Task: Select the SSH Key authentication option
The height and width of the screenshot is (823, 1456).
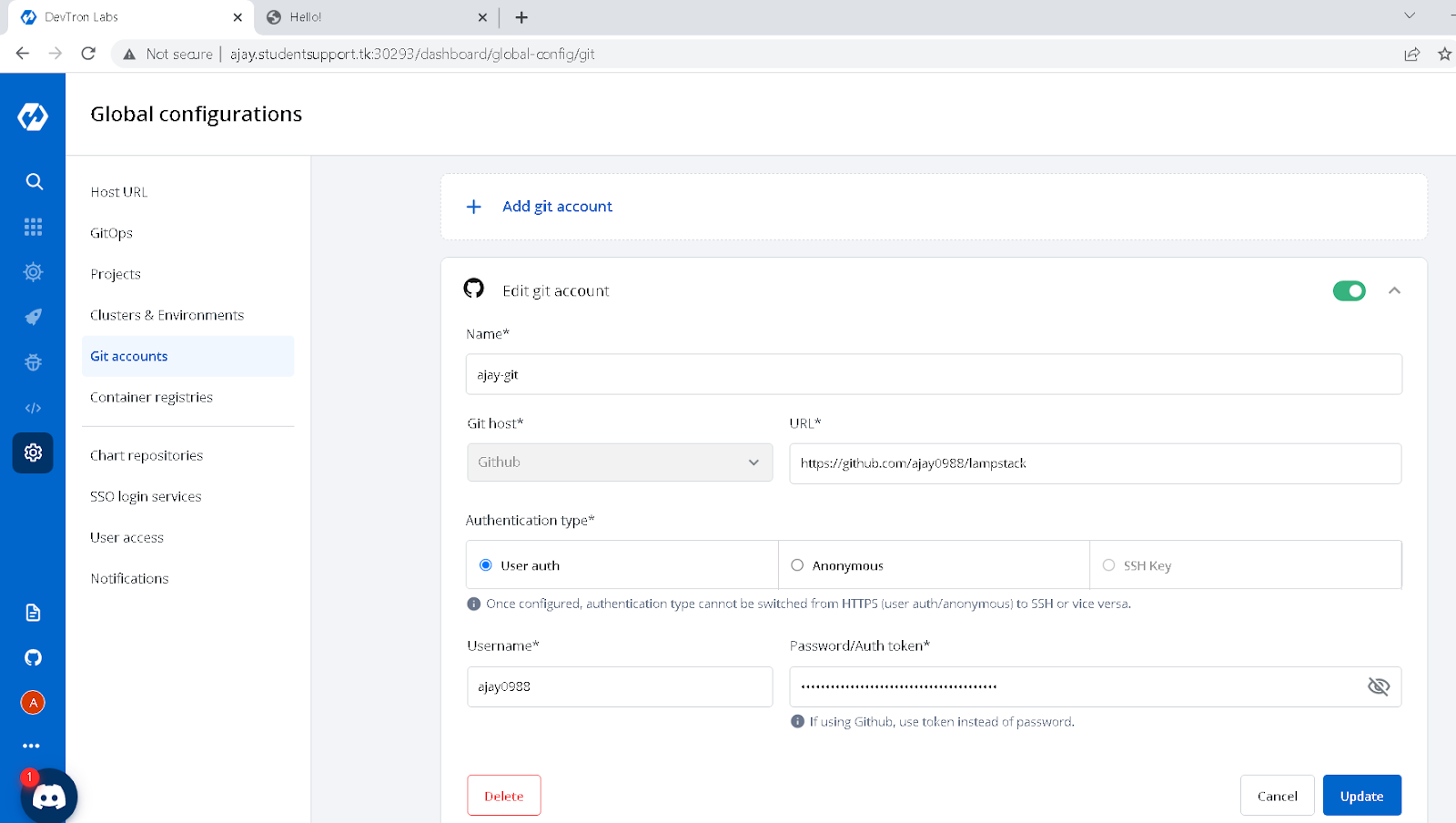Action: [1108, 565]
